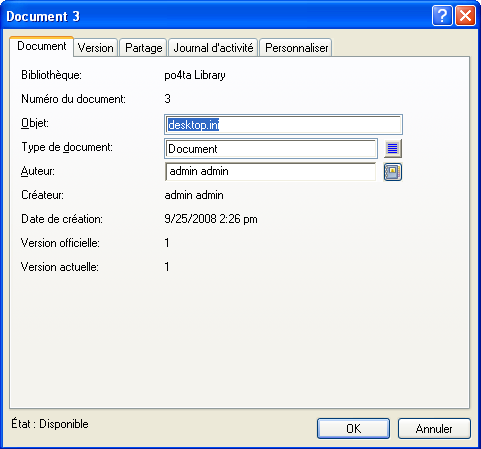Viewport: 481px width, 449px height.
Task: Open the address book icon beside Auteur
Action: pos(393,172)
